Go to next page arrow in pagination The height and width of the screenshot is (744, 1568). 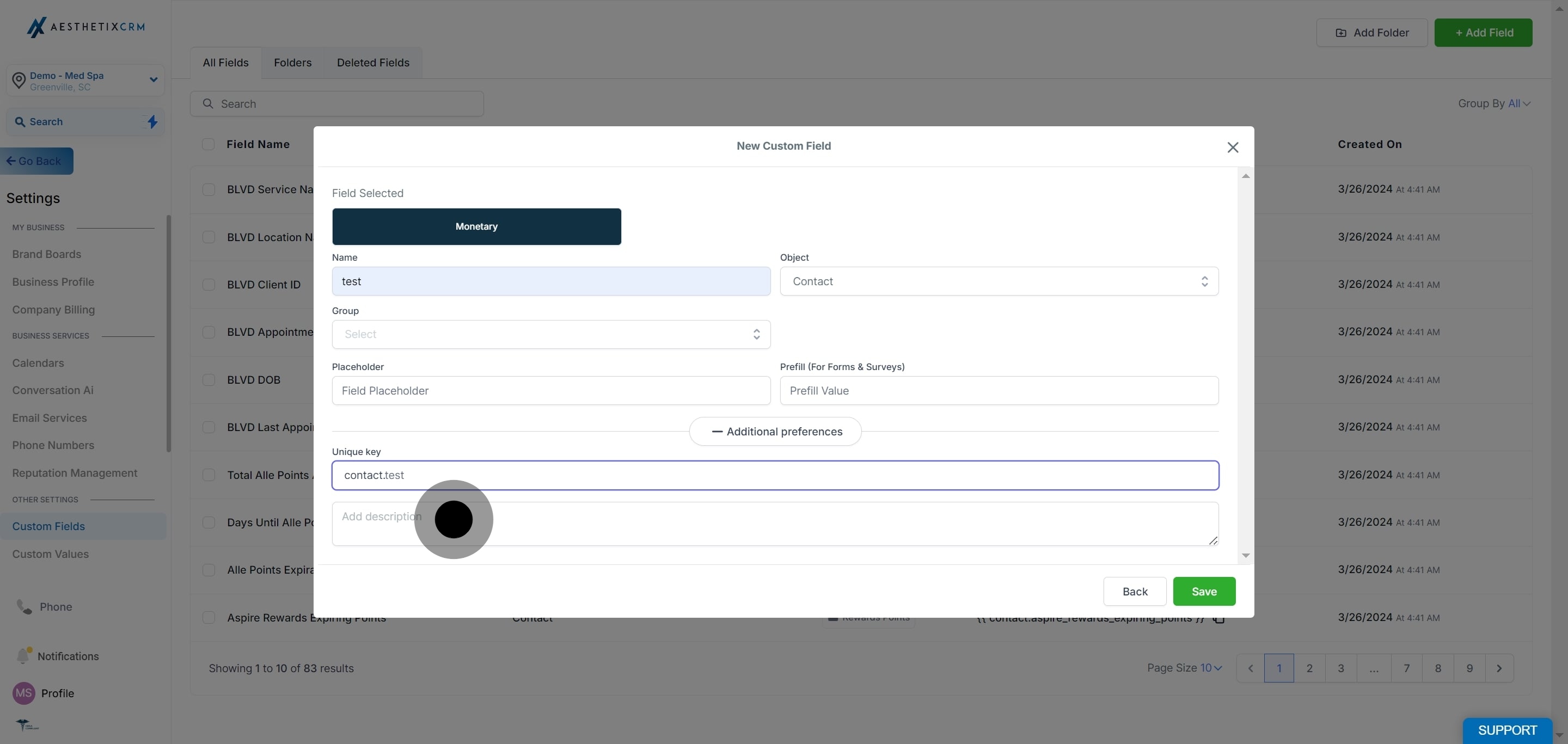(1499, 668)
